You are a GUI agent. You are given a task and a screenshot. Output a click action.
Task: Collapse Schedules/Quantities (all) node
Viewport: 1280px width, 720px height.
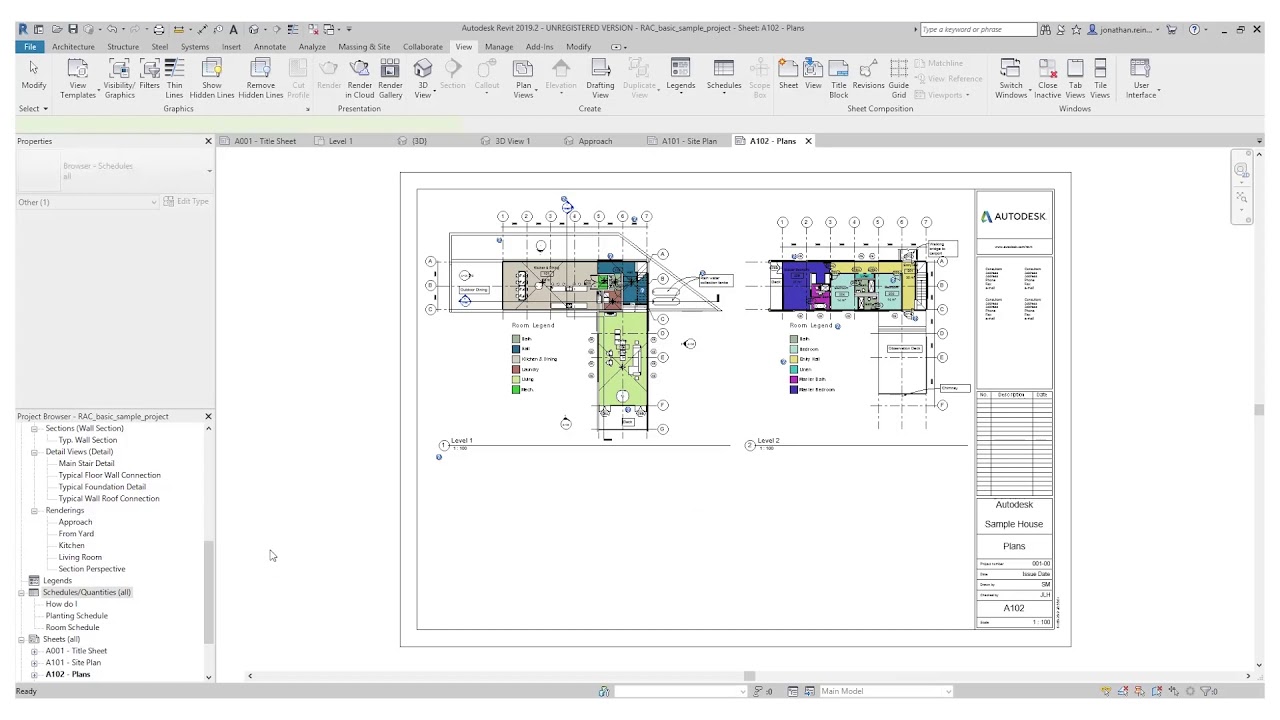pos(21,592)
